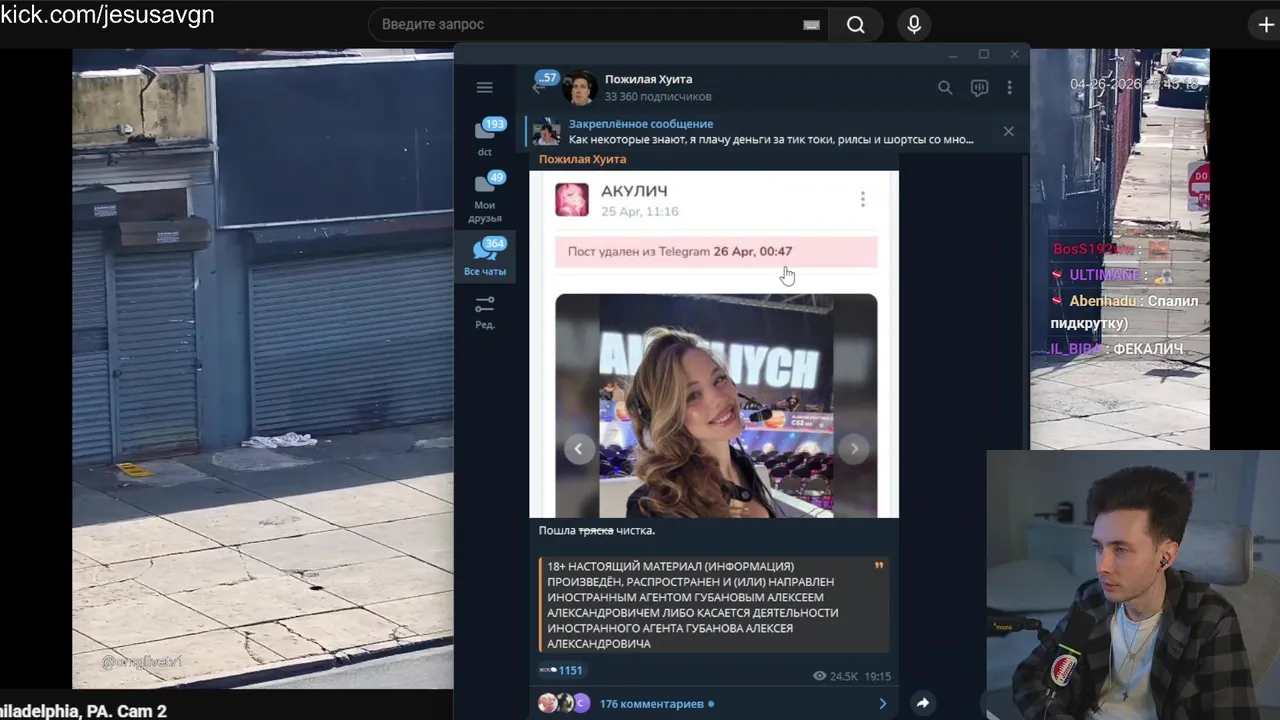Click the quote mark icon in disclaimer
Screen dimensions: 1280x720
coord(879,566)
